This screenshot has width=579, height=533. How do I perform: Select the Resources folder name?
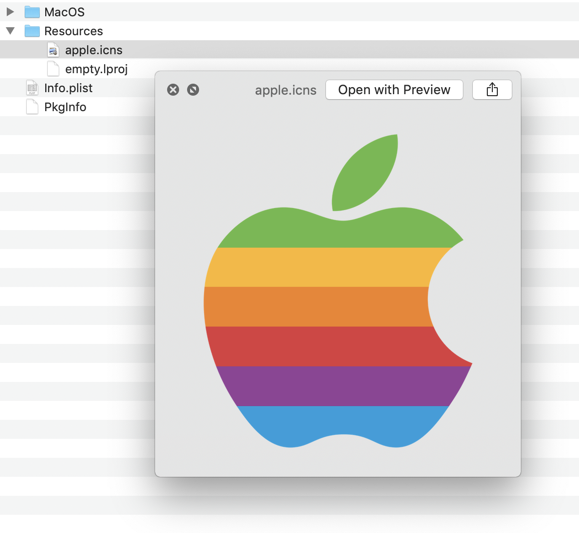click(x=73, y=31)
